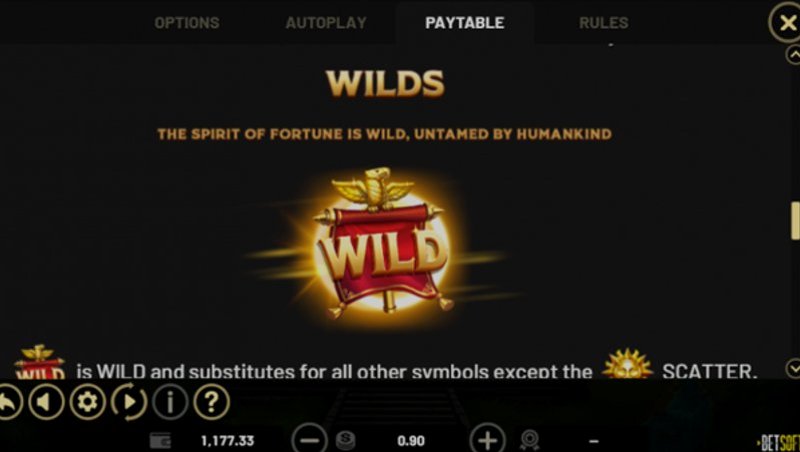Open the RULES tab
The image size is (800, 452).
(604, 22)
